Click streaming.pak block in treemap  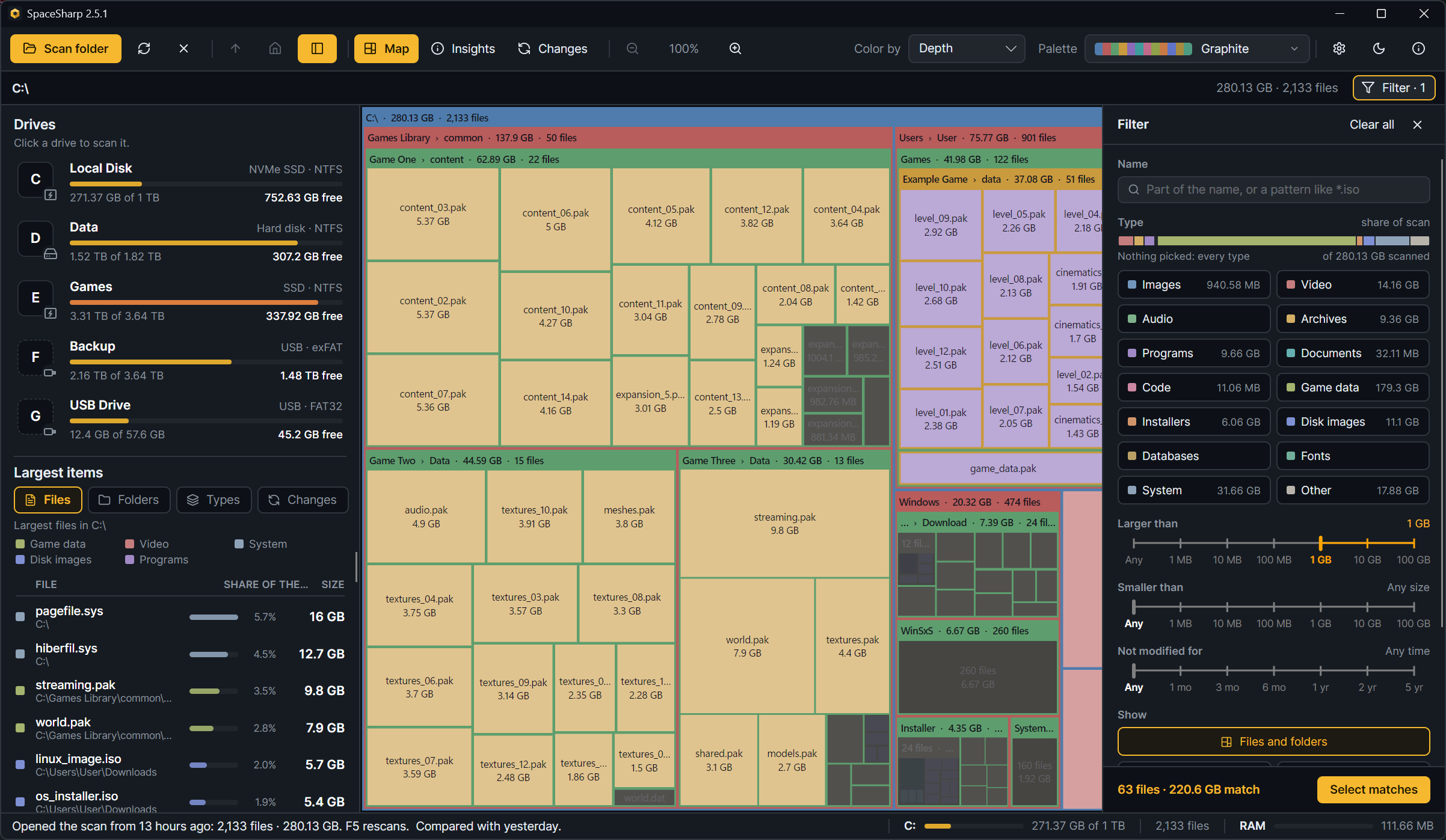click(x=784, y=524)
